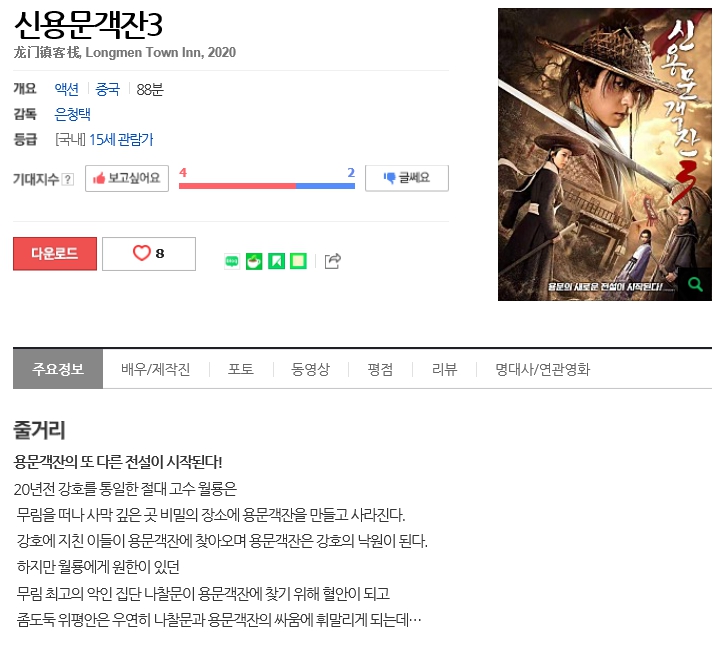This screenshot has width=720, height=646.
Task: Click the green bookmark share icon
Action: 276,262
